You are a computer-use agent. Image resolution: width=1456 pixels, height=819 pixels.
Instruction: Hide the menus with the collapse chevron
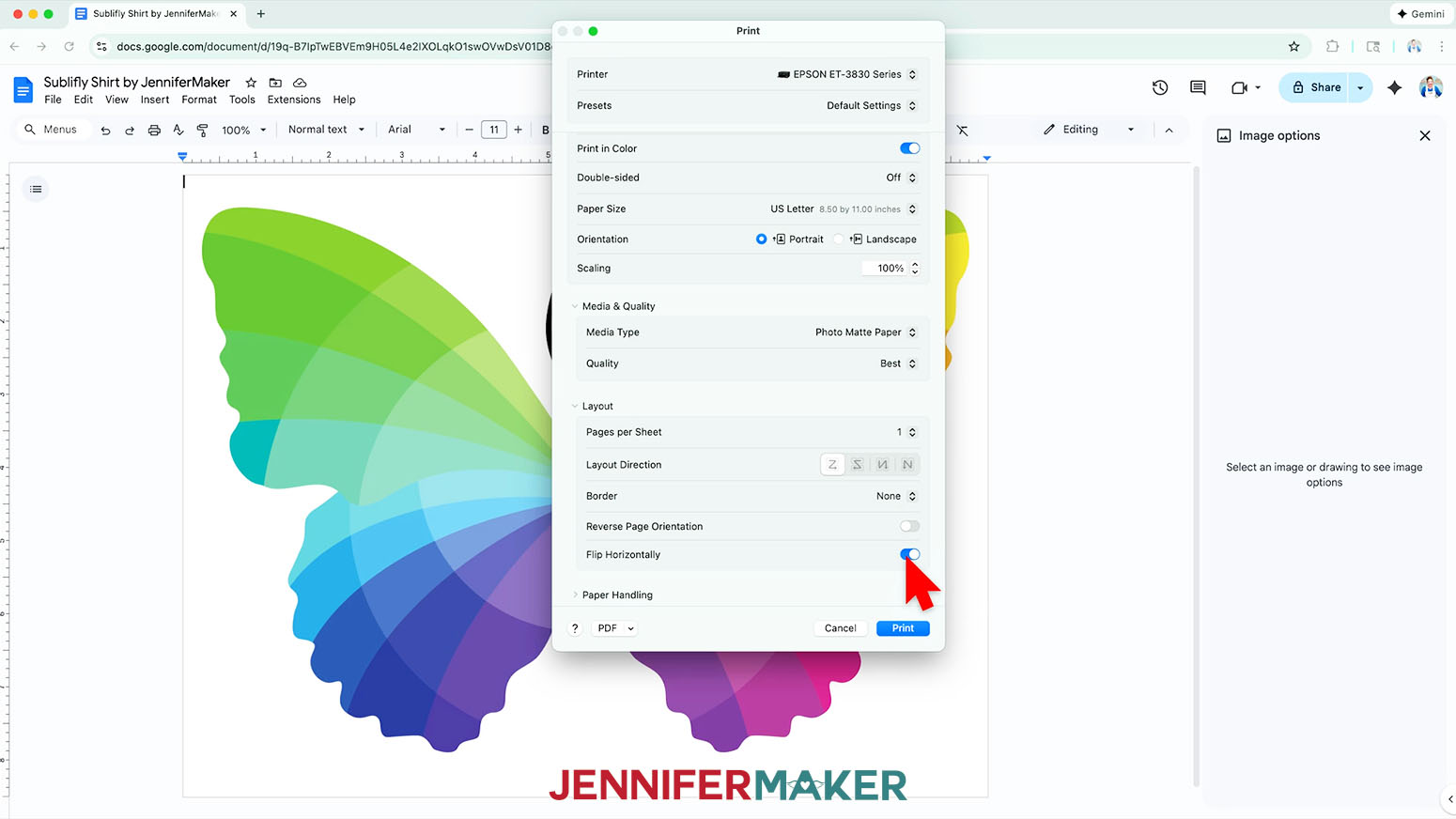1169,130
